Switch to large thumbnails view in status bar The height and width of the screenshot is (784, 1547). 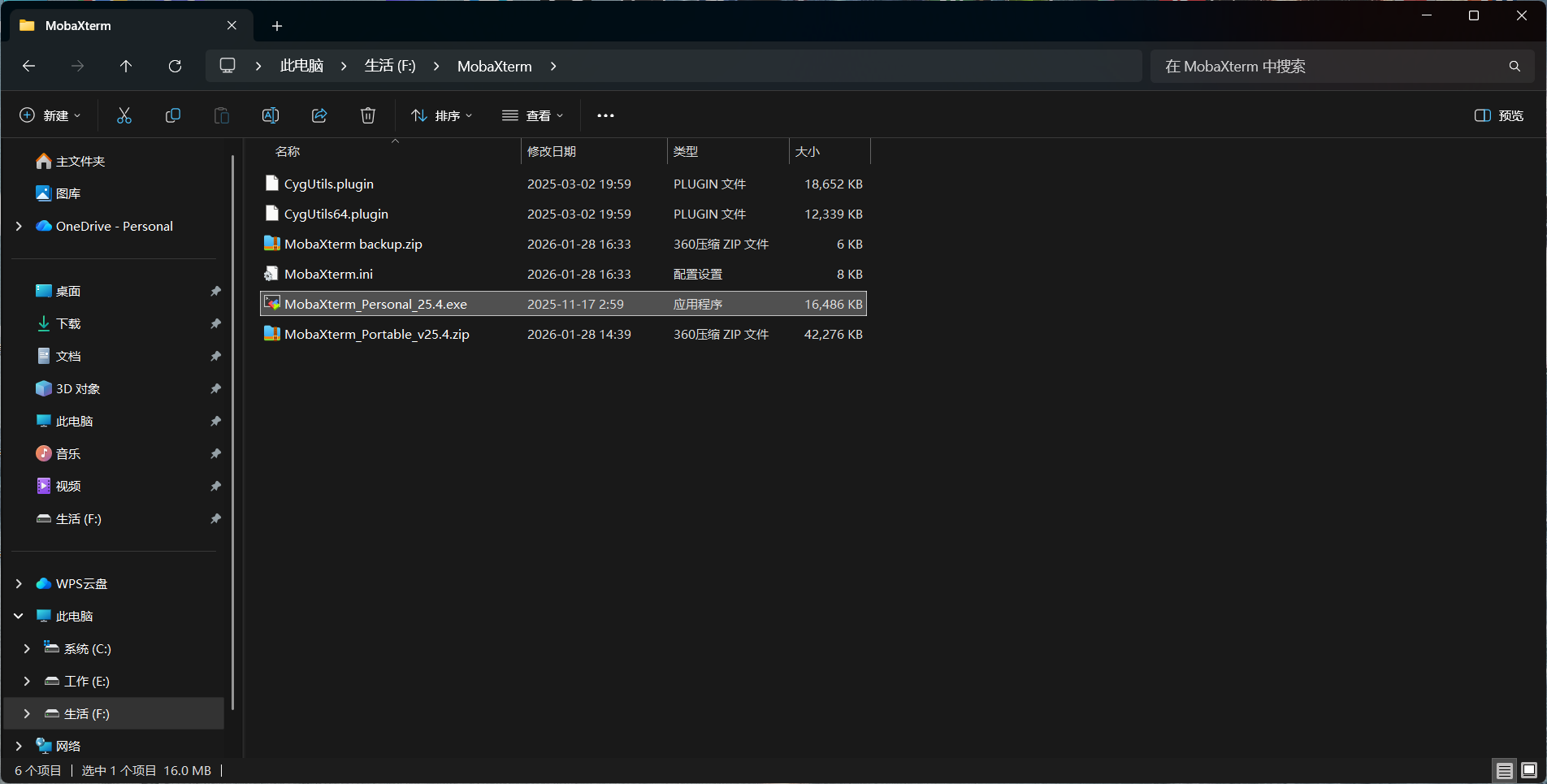(1528, 770)
